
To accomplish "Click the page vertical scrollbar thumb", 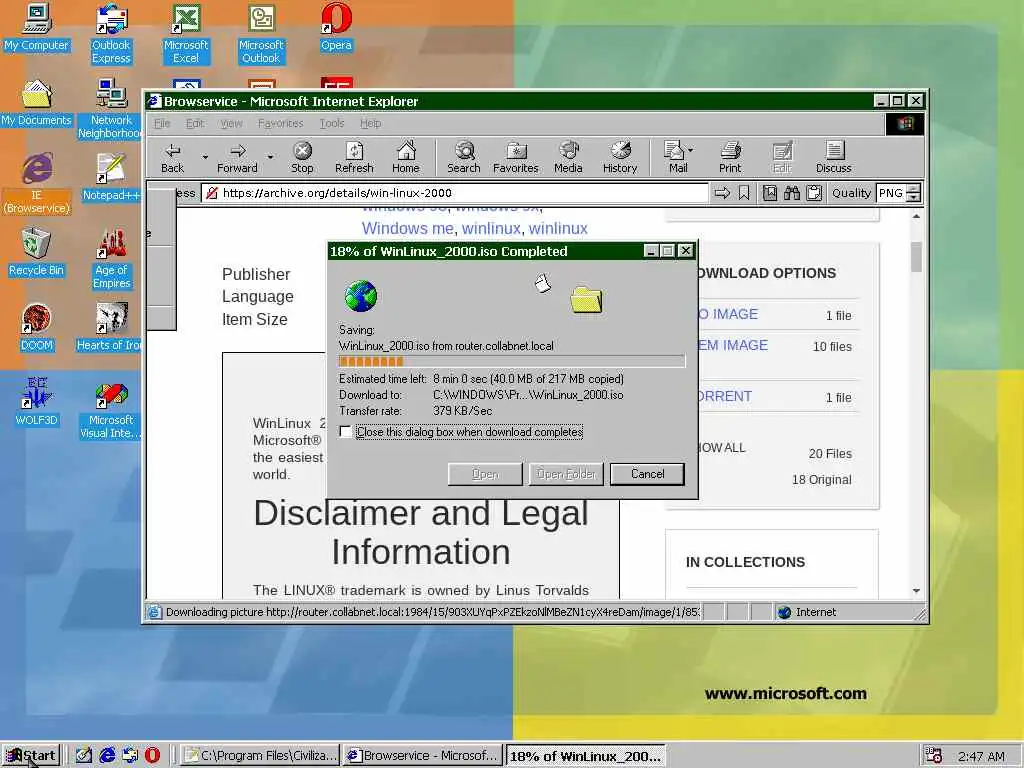I will [x=916, y=257].
